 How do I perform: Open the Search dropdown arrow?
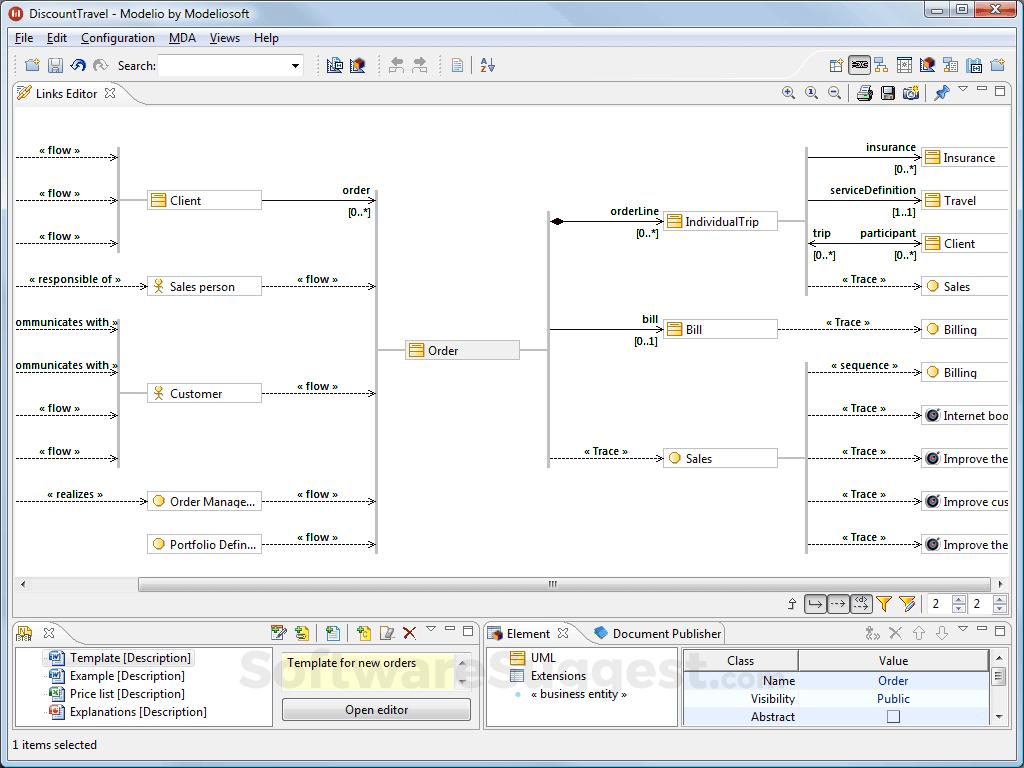pyautogui.click(x=295, y=66)
